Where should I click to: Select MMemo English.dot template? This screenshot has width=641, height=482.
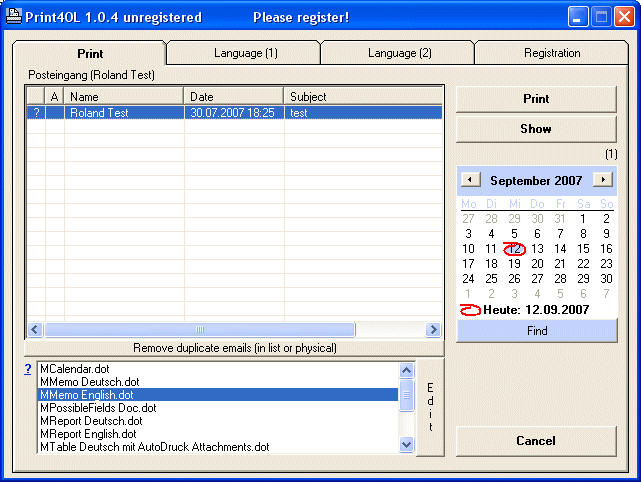tap(218, 395)
